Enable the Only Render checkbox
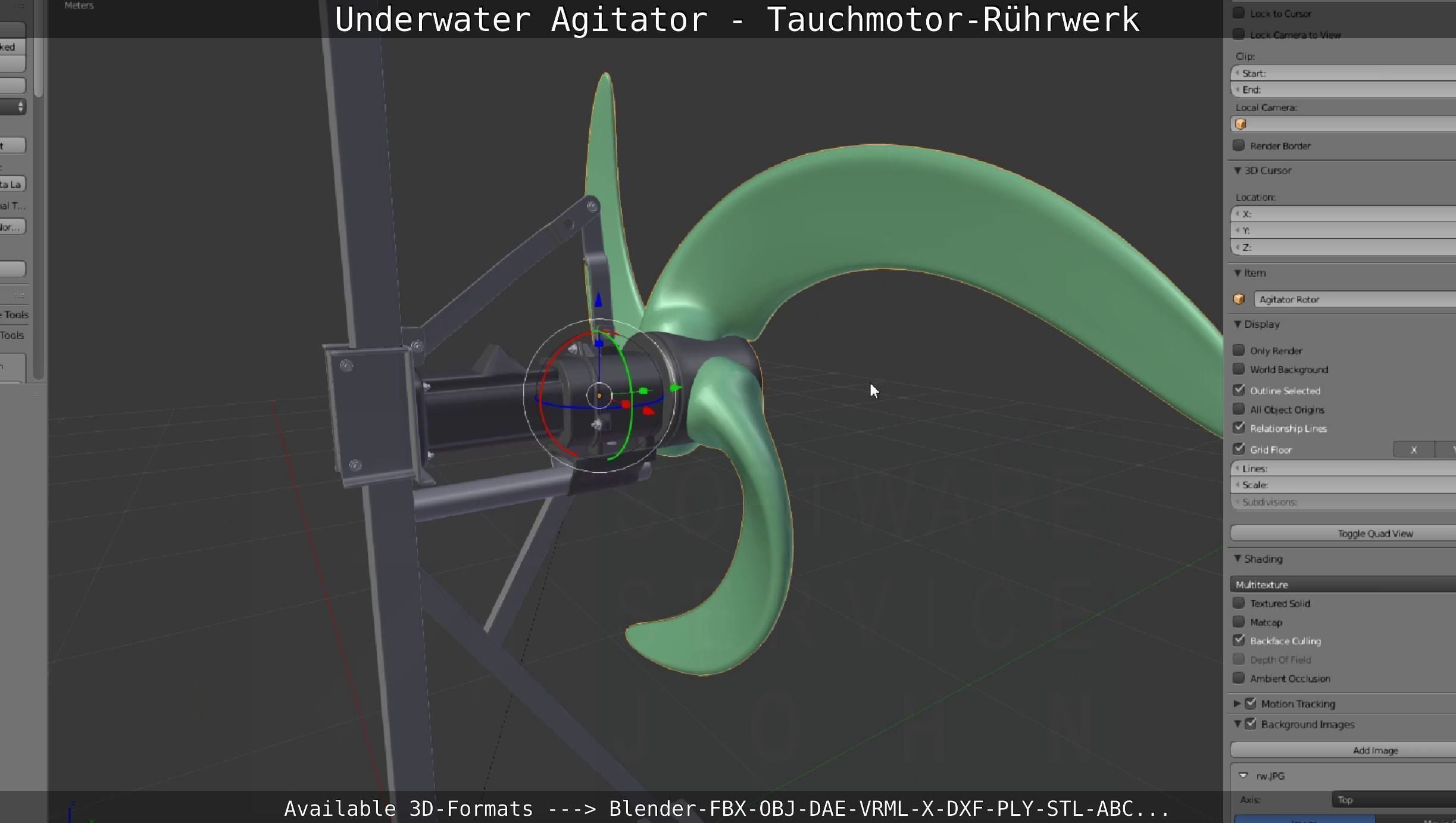 pyautogui.click(x=1239, y=350)
